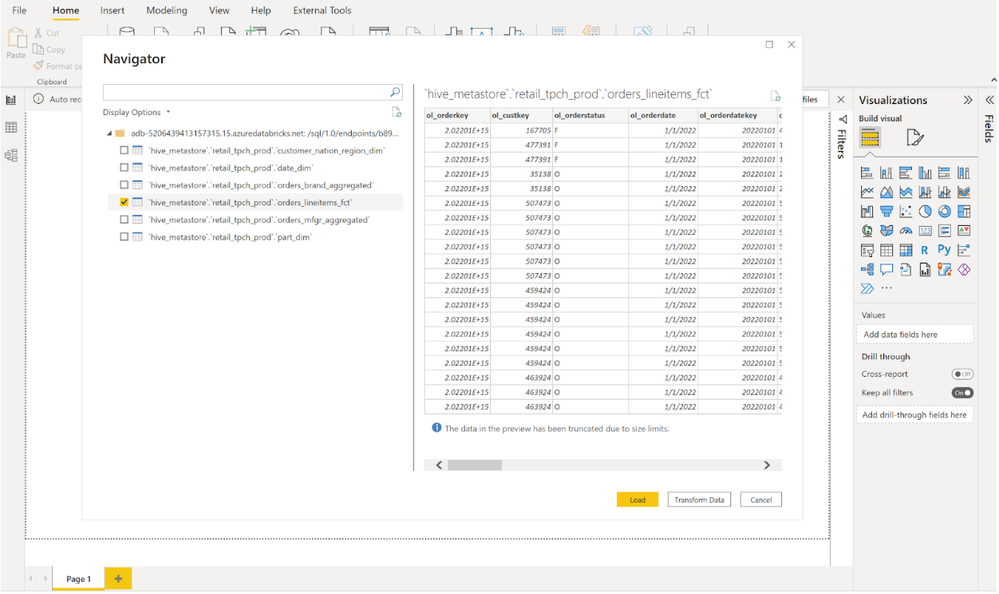Switch to the View ribbon tab
The image size is (999, 594).
219,10
